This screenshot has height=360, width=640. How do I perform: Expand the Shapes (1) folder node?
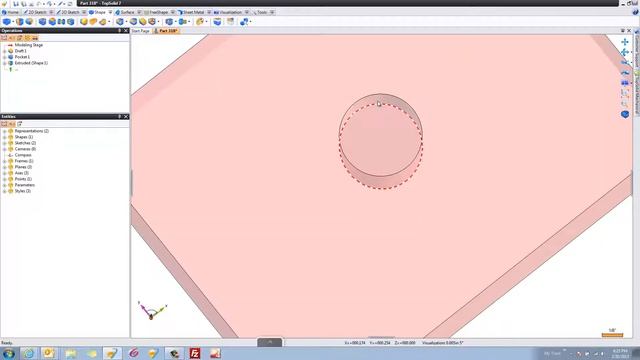(4, 137)
